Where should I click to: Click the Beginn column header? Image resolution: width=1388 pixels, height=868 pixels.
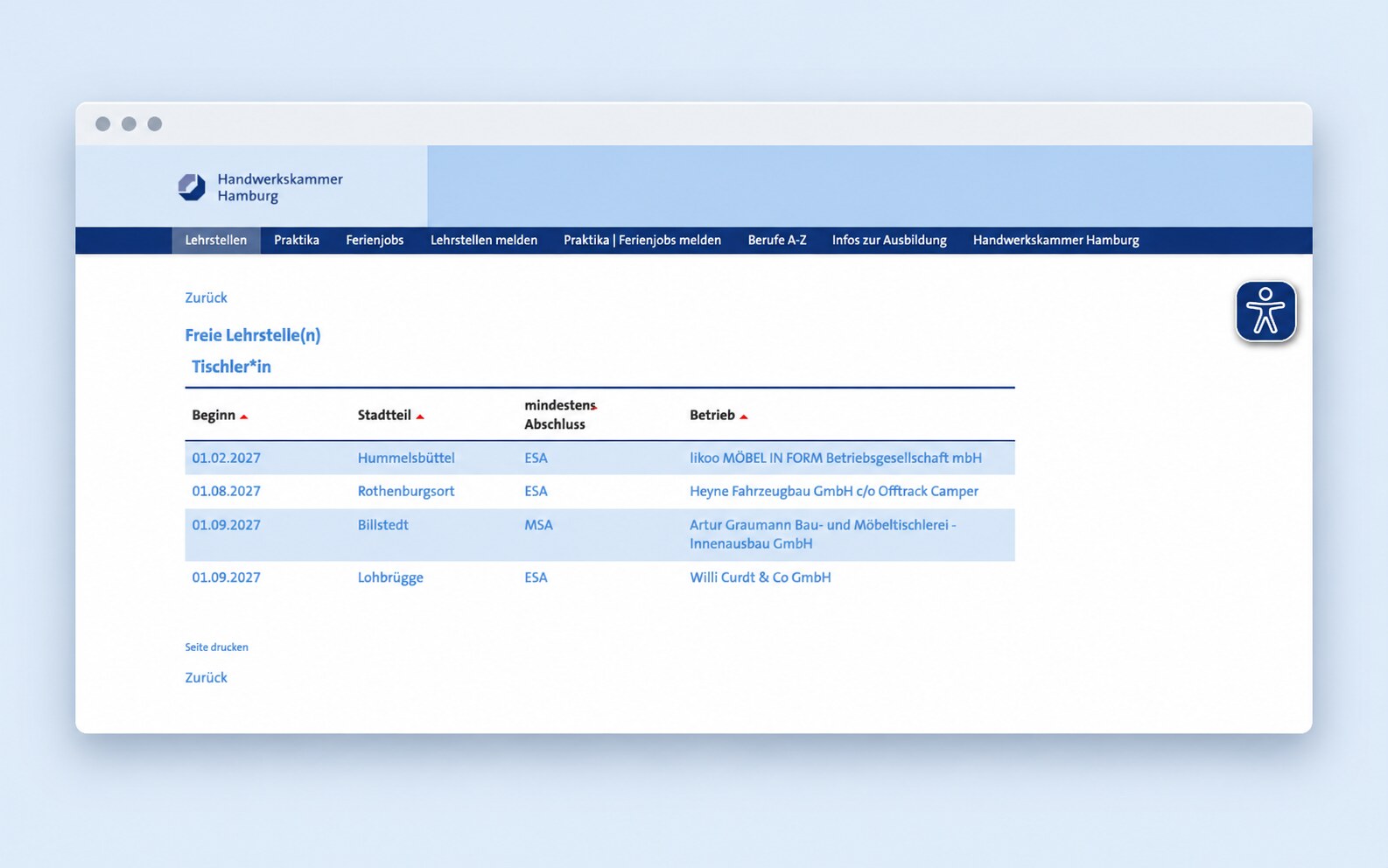[214, 415]
